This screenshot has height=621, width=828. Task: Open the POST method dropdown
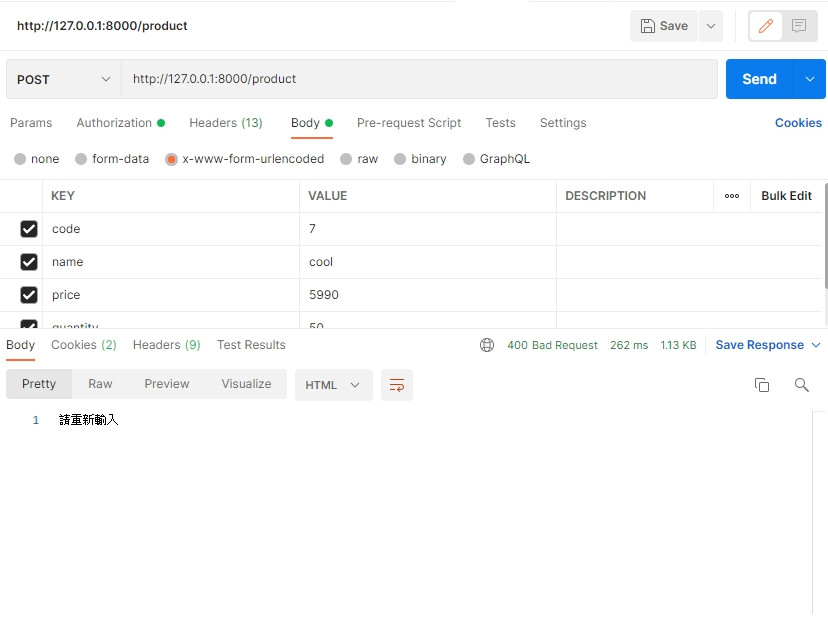tap(64, 79)
